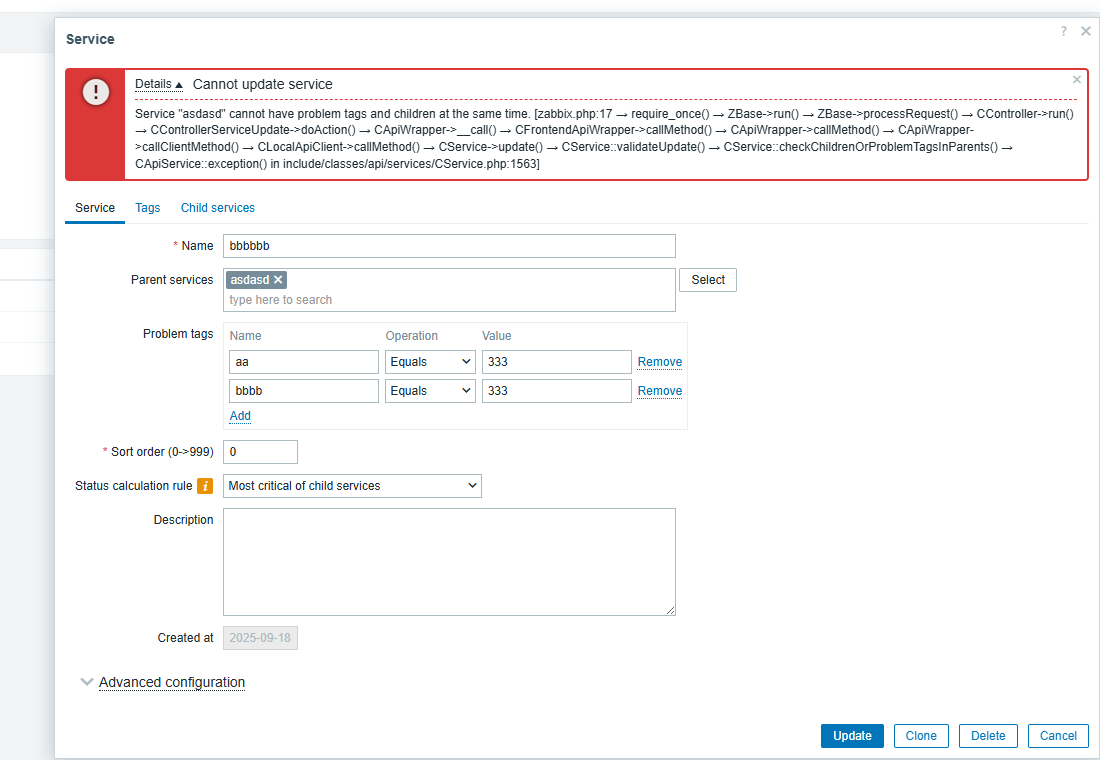Screen dimensions: 1100x760
Task: Click the Status calculation rule info icon
Action: pyautogui.click(x=205, y=486)
